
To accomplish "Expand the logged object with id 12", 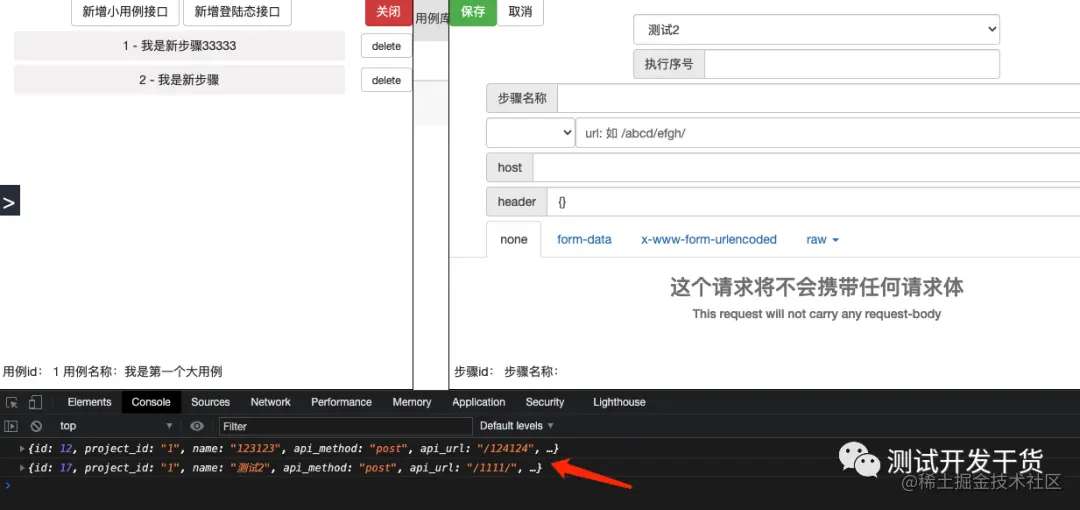I will [x=22, y=449].
